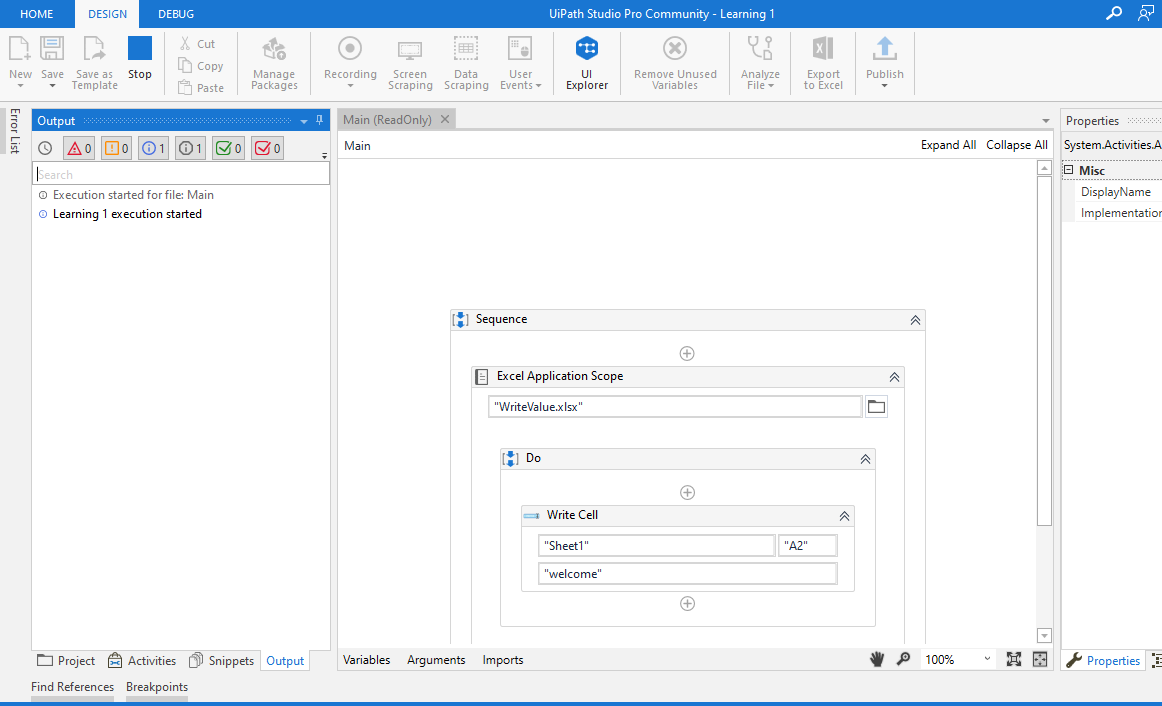Open the search icon in title bar
1162x706 pixels.
1113,13
